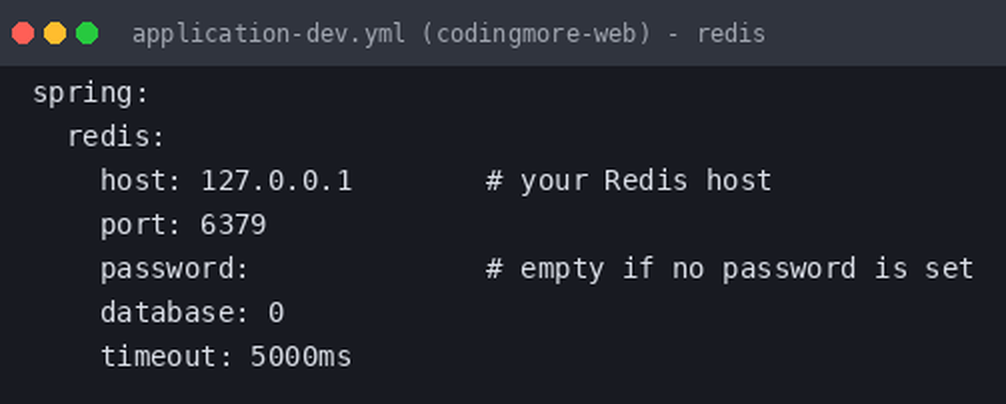The image size is (1006, 404).
Task: Click 'redis' in the title bar
Action: coord(731,33)
